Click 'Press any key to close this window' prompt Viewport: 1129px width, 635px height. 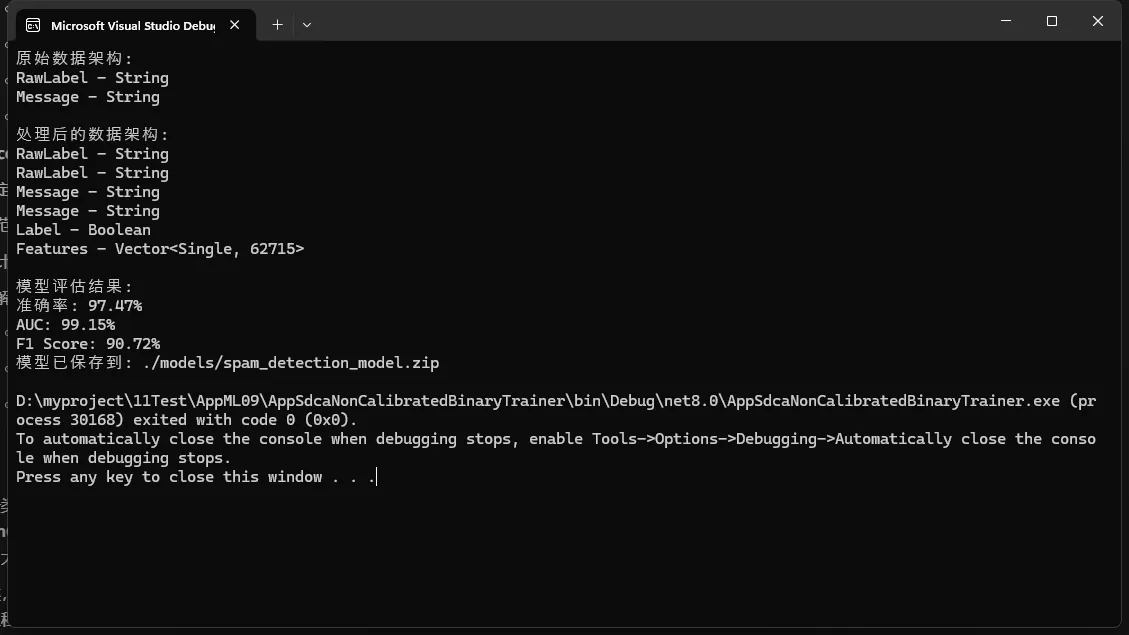click(x=196, y=477)
